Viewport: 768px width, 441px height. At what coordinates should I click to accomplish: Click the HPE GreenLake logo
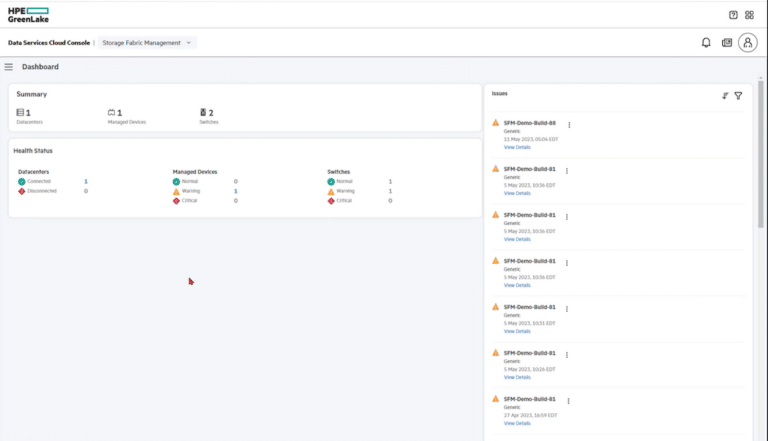(x=28, y=15)
